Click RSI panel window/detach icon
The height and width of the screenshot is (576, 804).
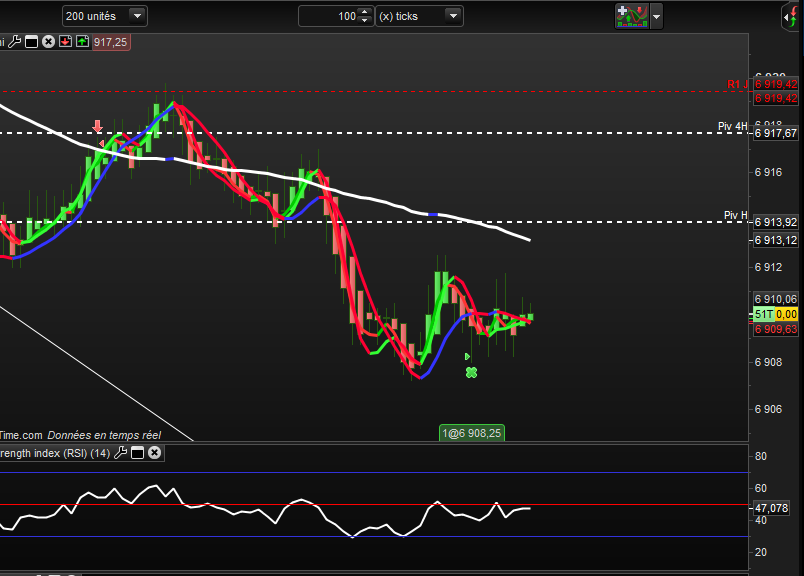[137, 452]
